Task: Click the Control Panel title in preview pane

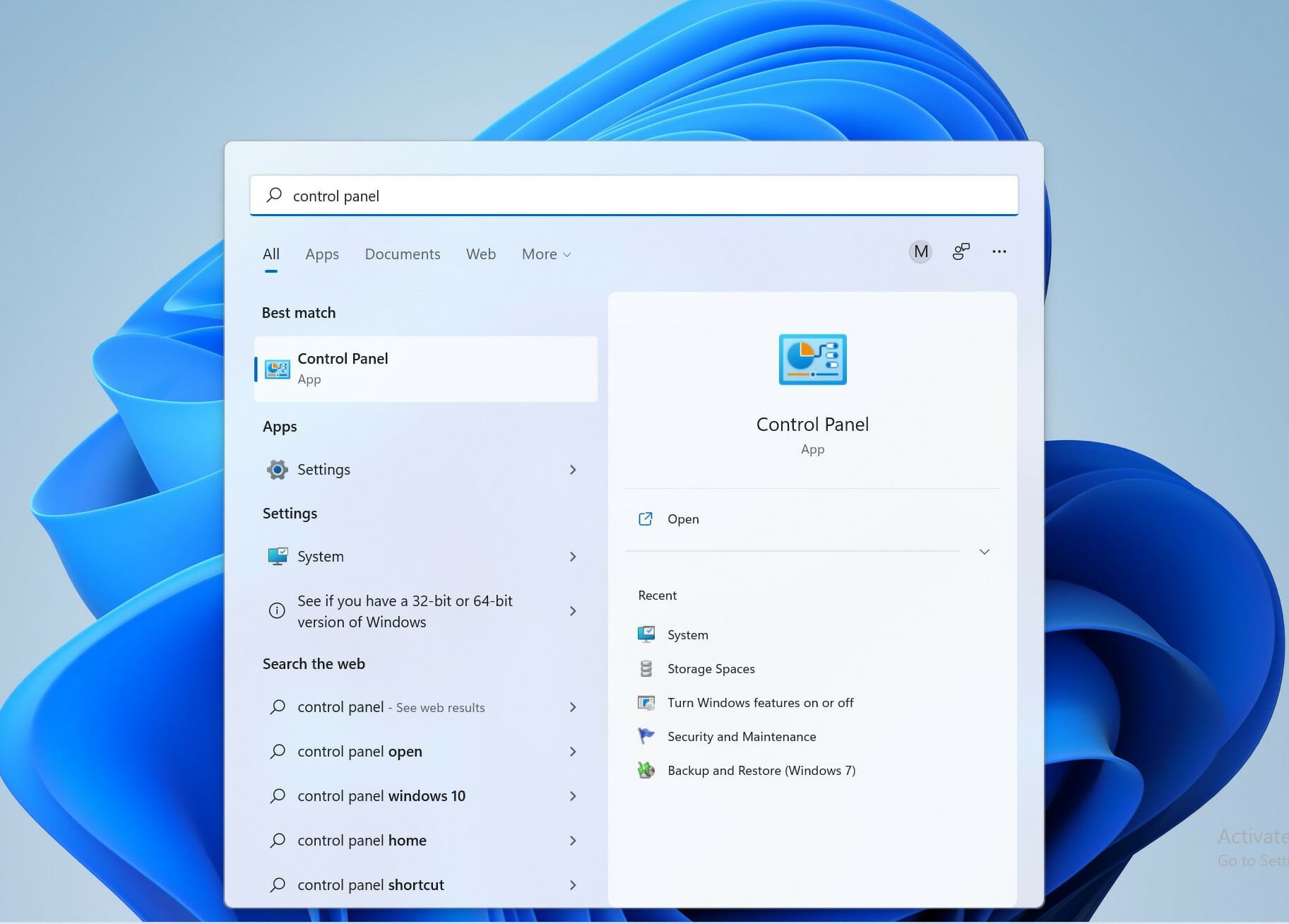Action: 812,424
